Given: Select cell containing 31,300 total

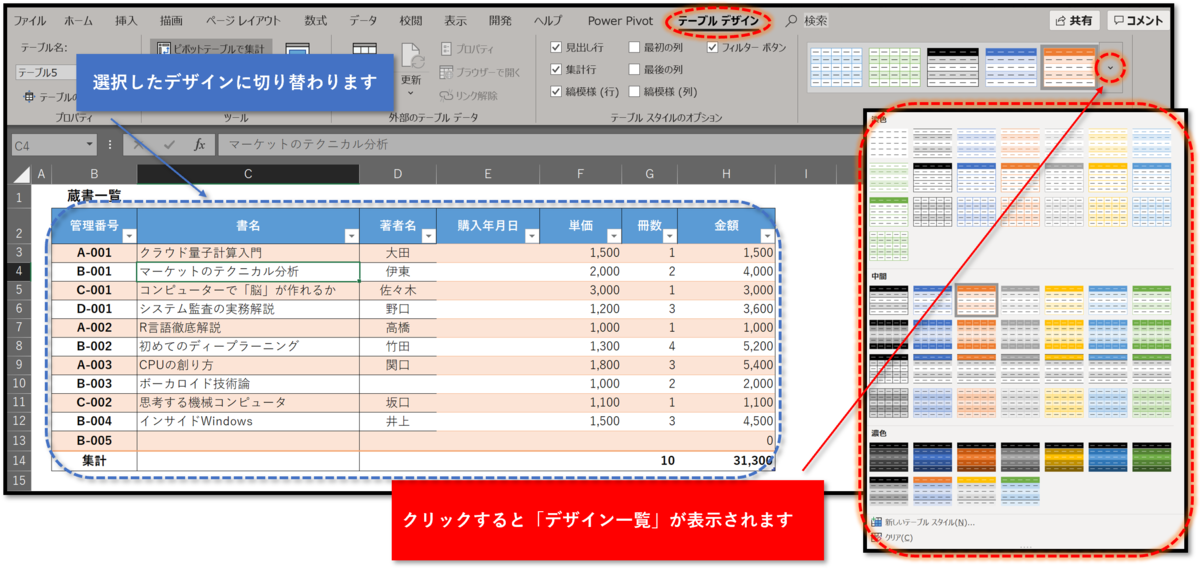Looking at the screenshot, I should point(727,461).
